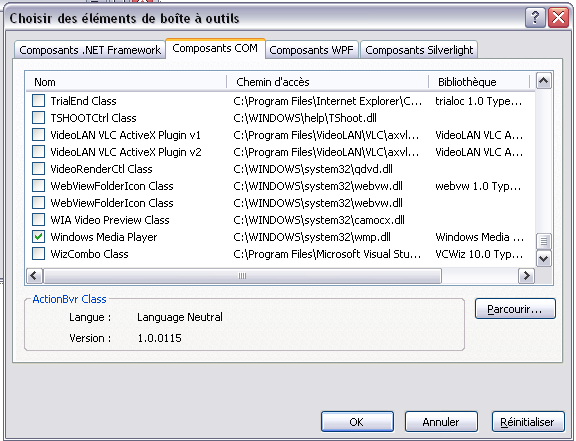The image size is (576, 441).
Task: Click the vertical scrollbar down arrow
Action: 544,258
